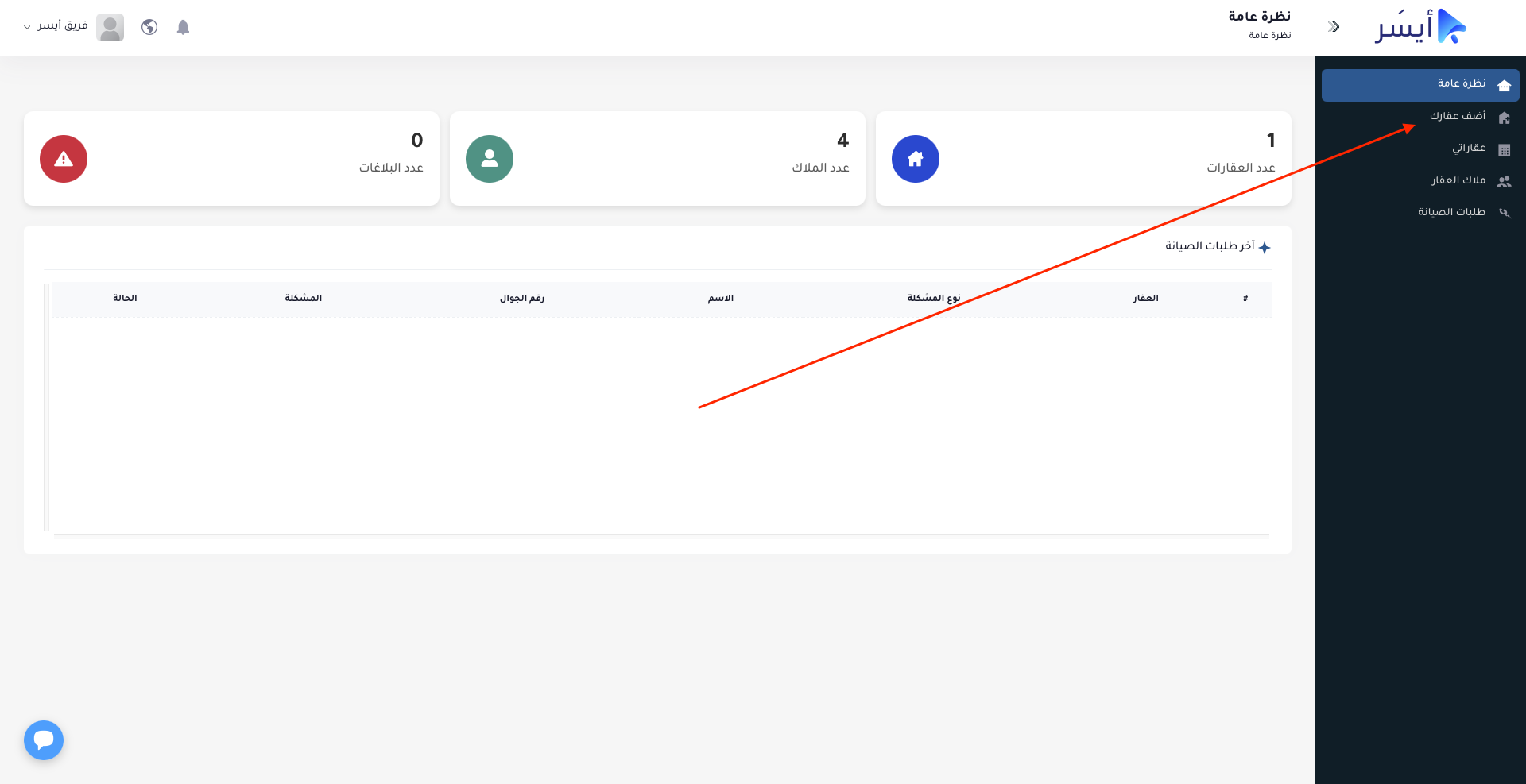
Task: Select نظرة عامة in sidebar
Action: click(1420, 84)
